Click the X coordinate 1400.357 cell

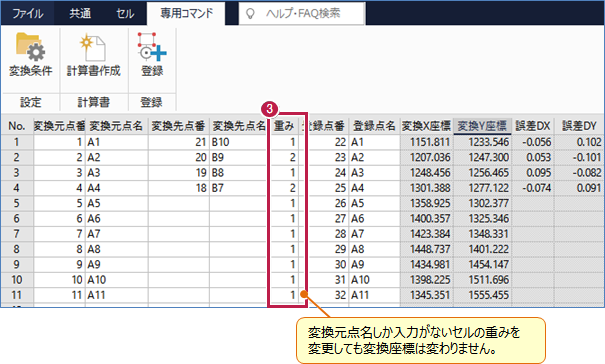point(426,218)
